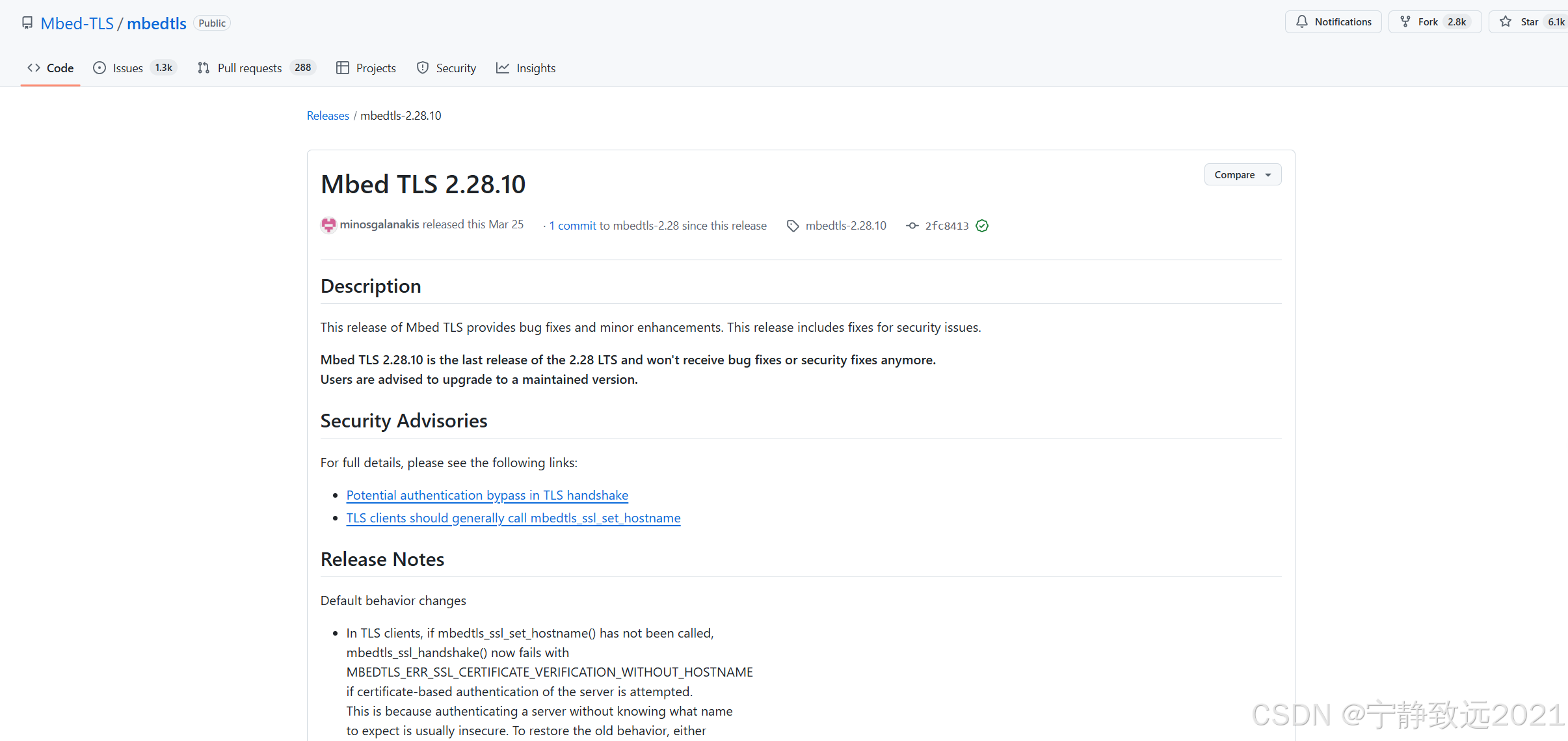Open the Mbed-TLS organization link
Image resolution: width=1568 pixels, height=741 pixels.
coord(77,23)
